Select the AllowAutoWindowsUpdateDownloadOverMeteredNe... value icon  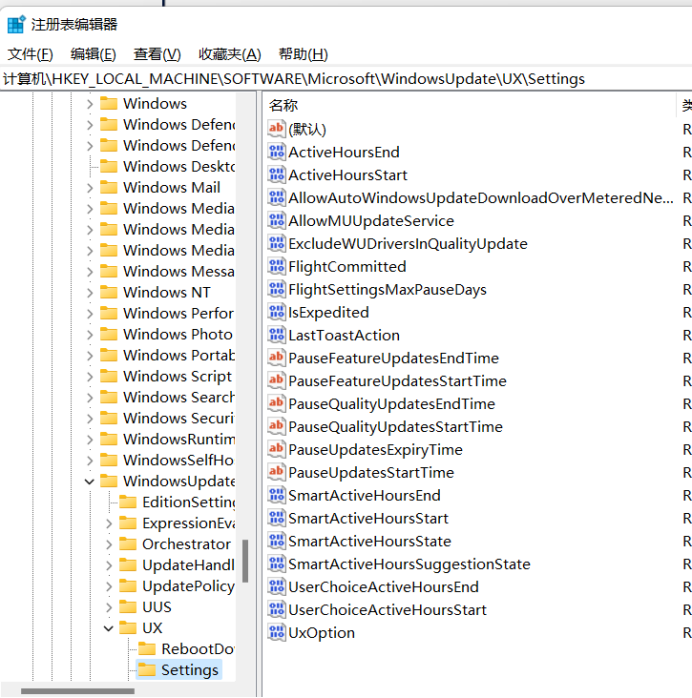tap(276, 198)
